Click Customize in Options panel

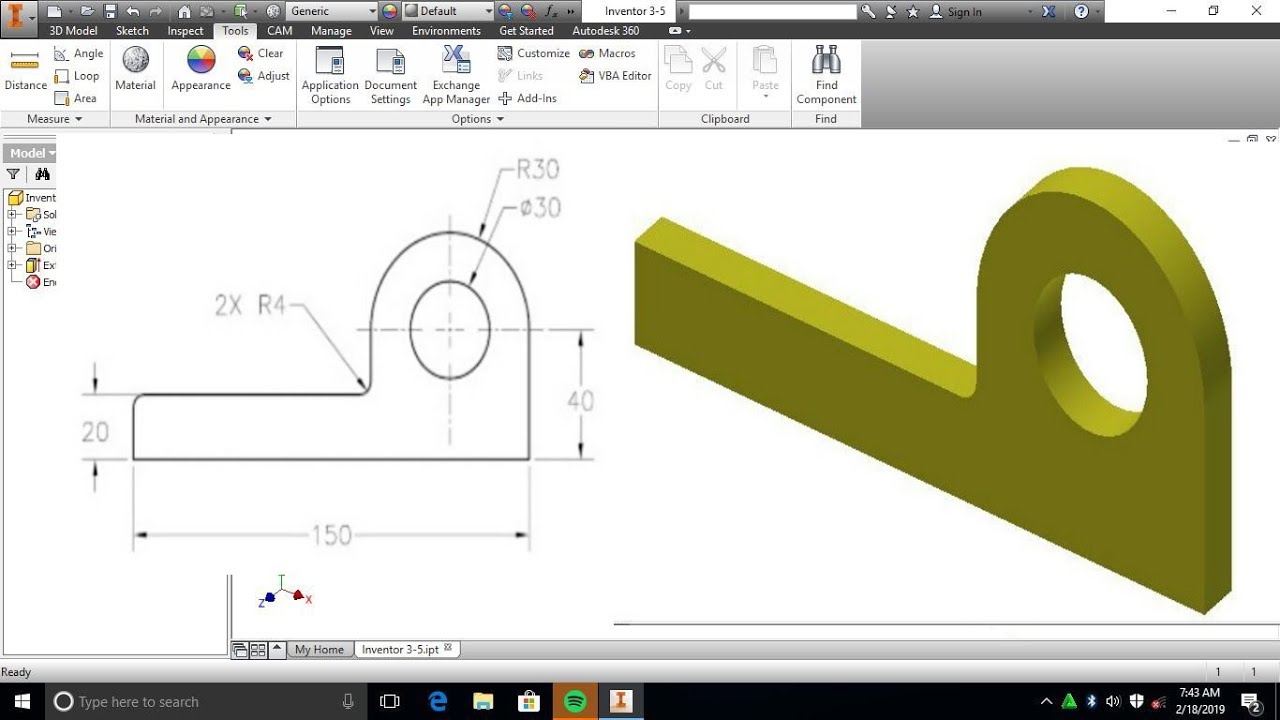pos(534,54)
